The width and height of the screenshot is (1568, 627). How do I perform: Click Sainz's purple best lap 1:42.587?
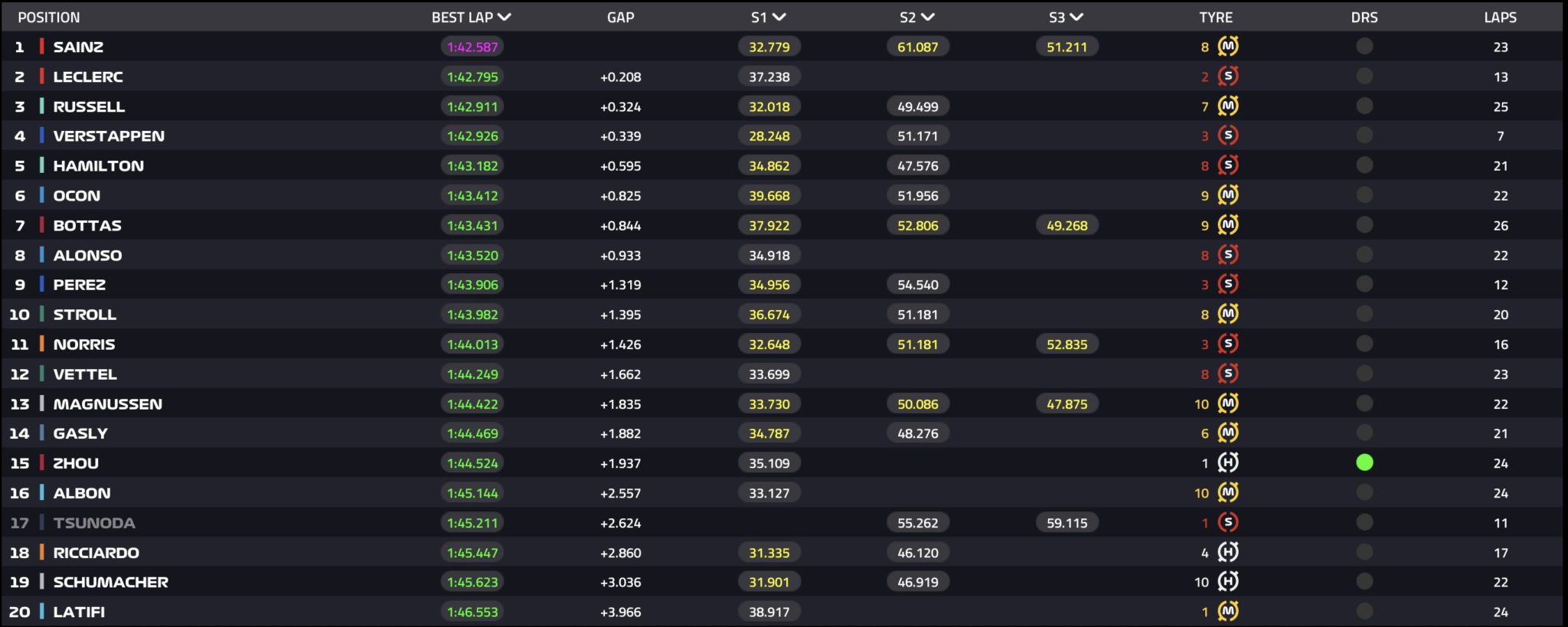(472, 47)
